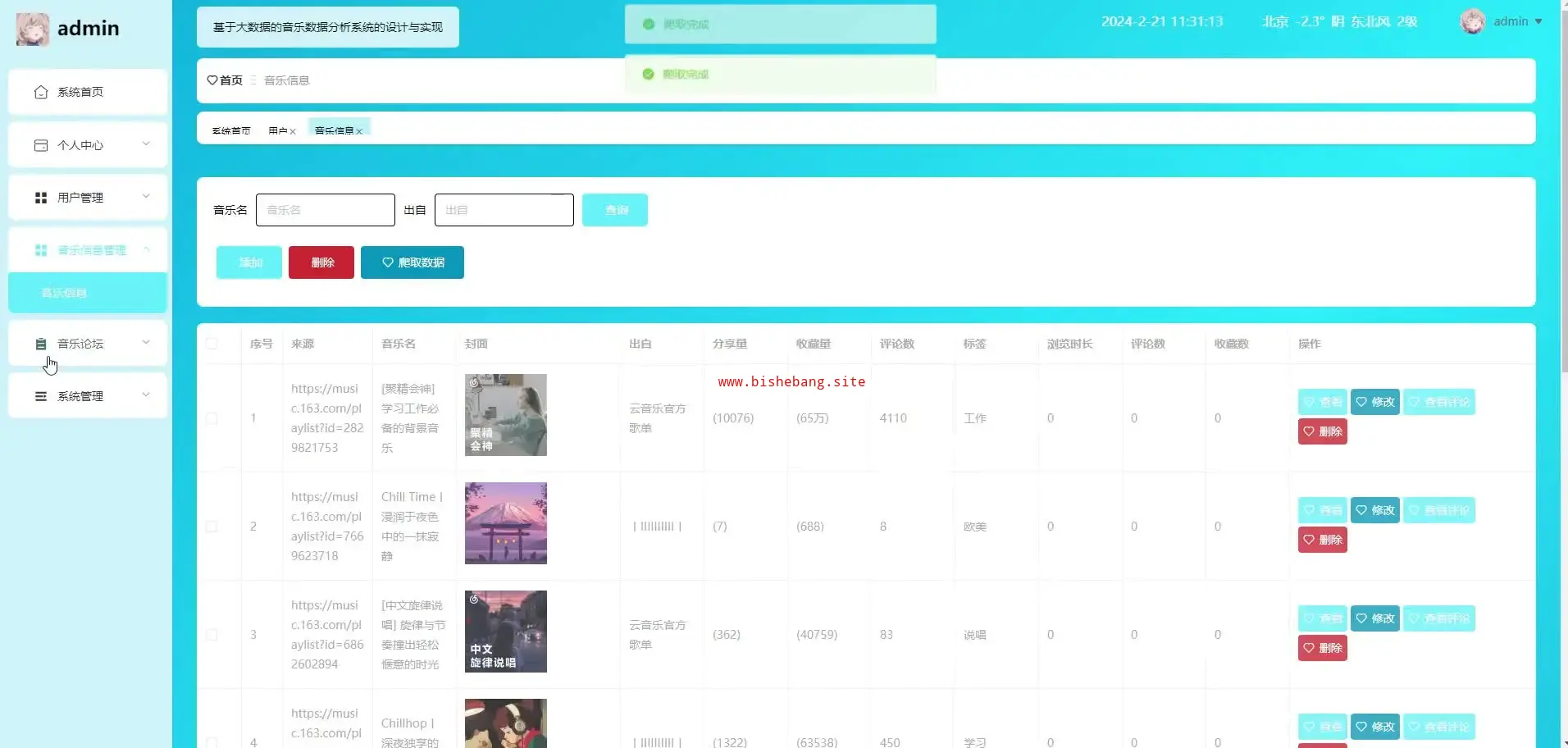This screenshot has height=748, width=1568.
Task: Close the 音乐信息 tab with its X
Action: (359, 131)
